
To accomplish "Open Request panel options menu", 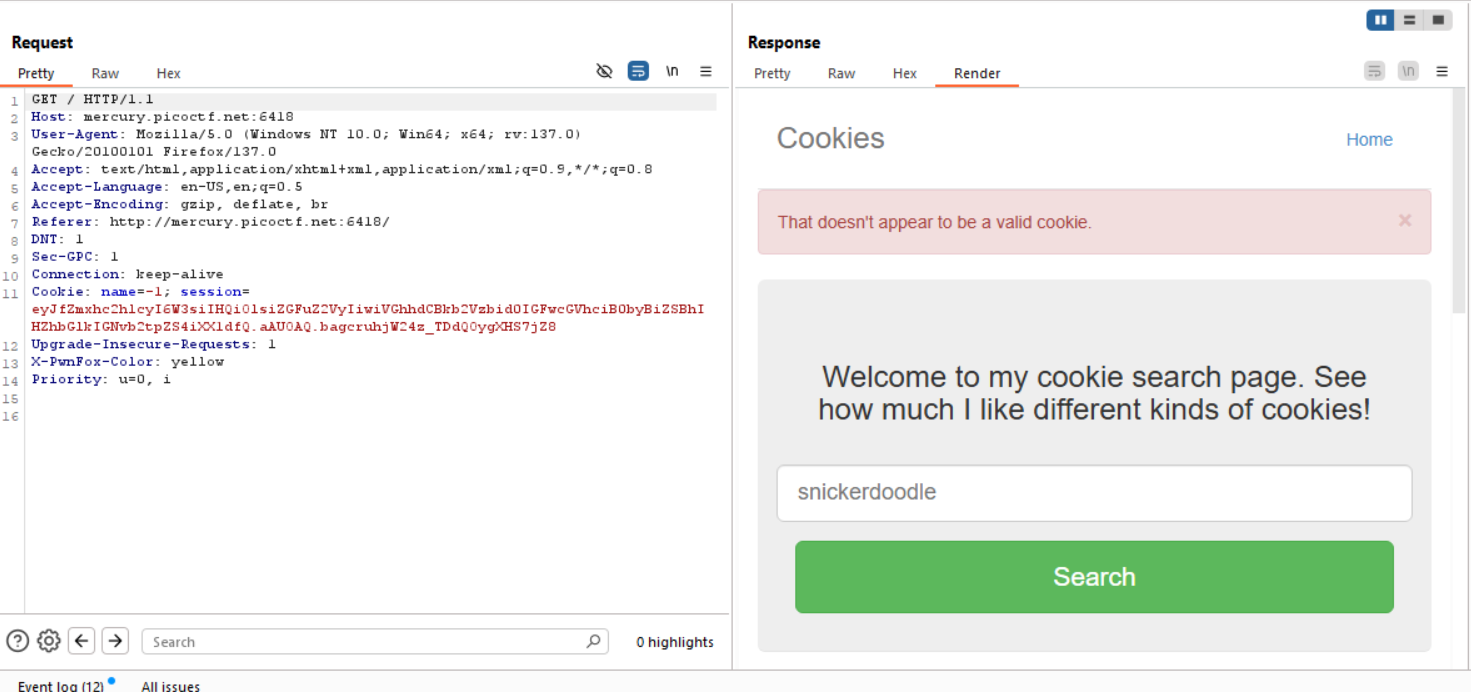I will pos(706,71).
